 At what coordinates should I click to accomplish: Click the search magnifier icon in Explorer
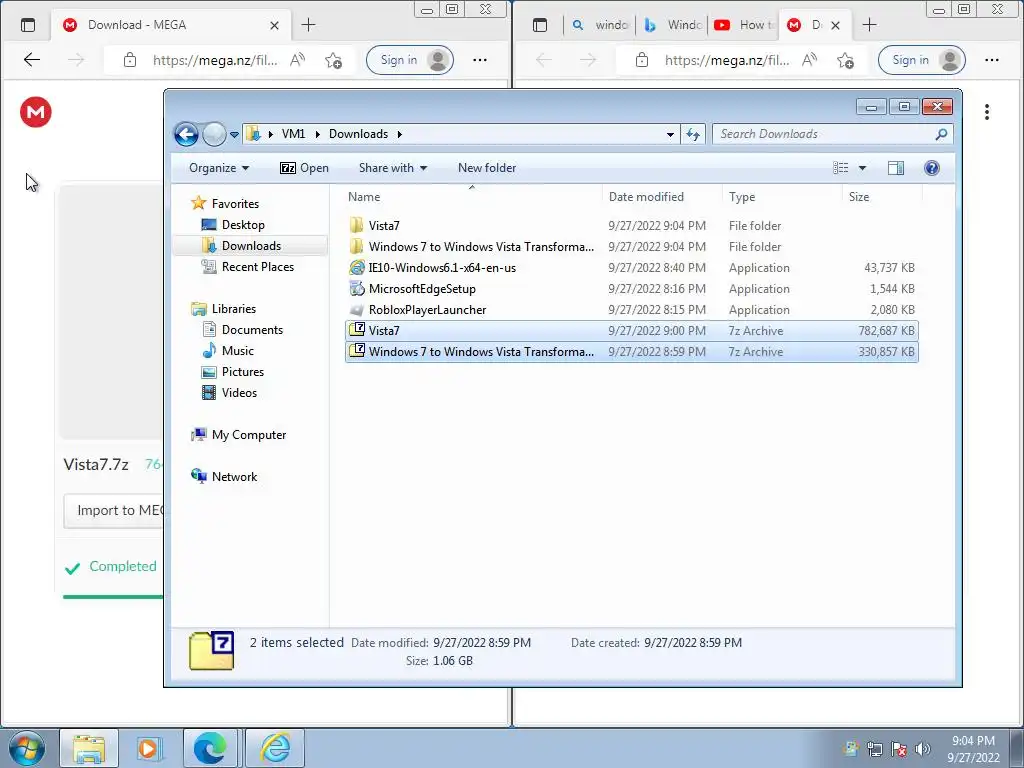941,134
